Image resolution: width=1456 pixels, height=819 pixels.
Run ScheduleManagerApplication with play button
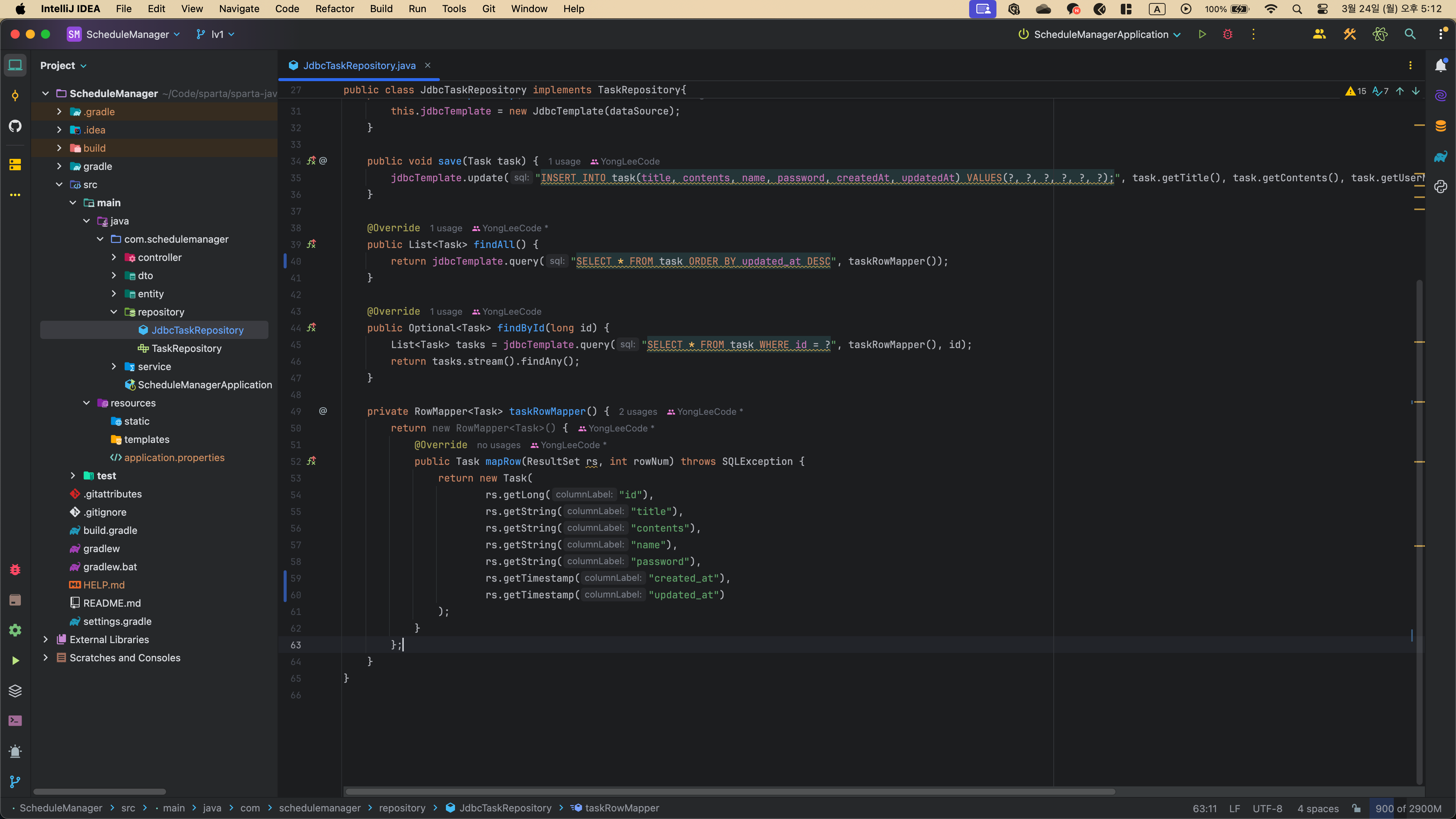pyautogui.click(x=1202, y=35)
